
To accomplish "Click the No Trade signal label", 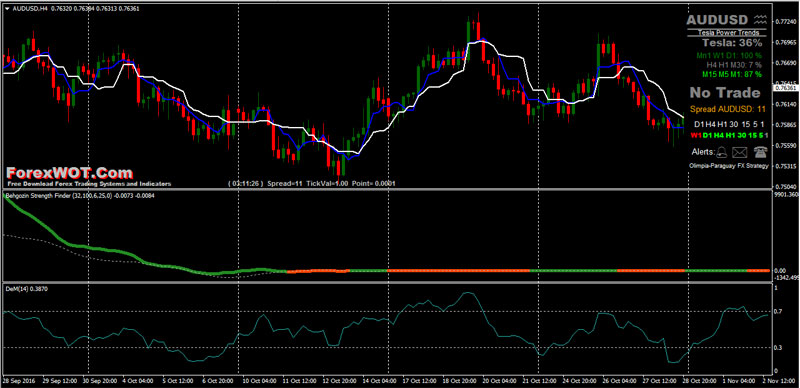I will (x=724, y=92).
